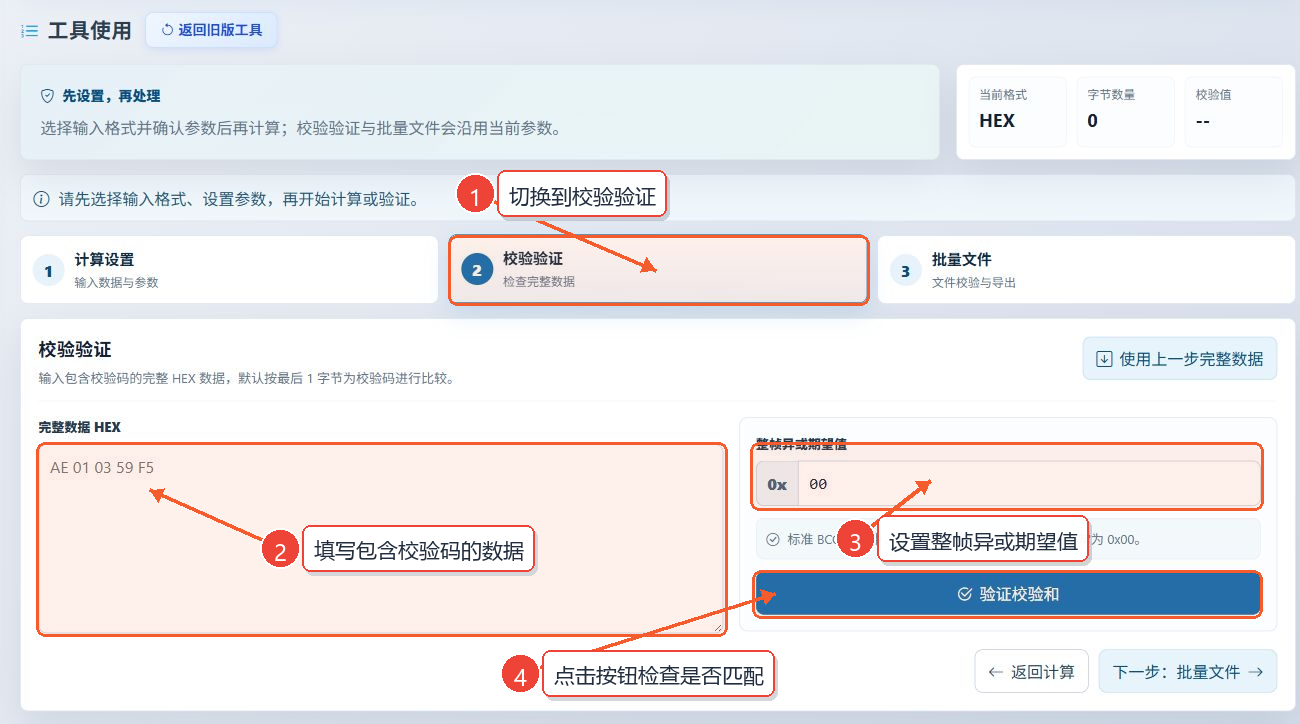This screenshot has height=724, width=1300.
Task: Open the 批量文件 step tab
Action: pos(1086,270)
